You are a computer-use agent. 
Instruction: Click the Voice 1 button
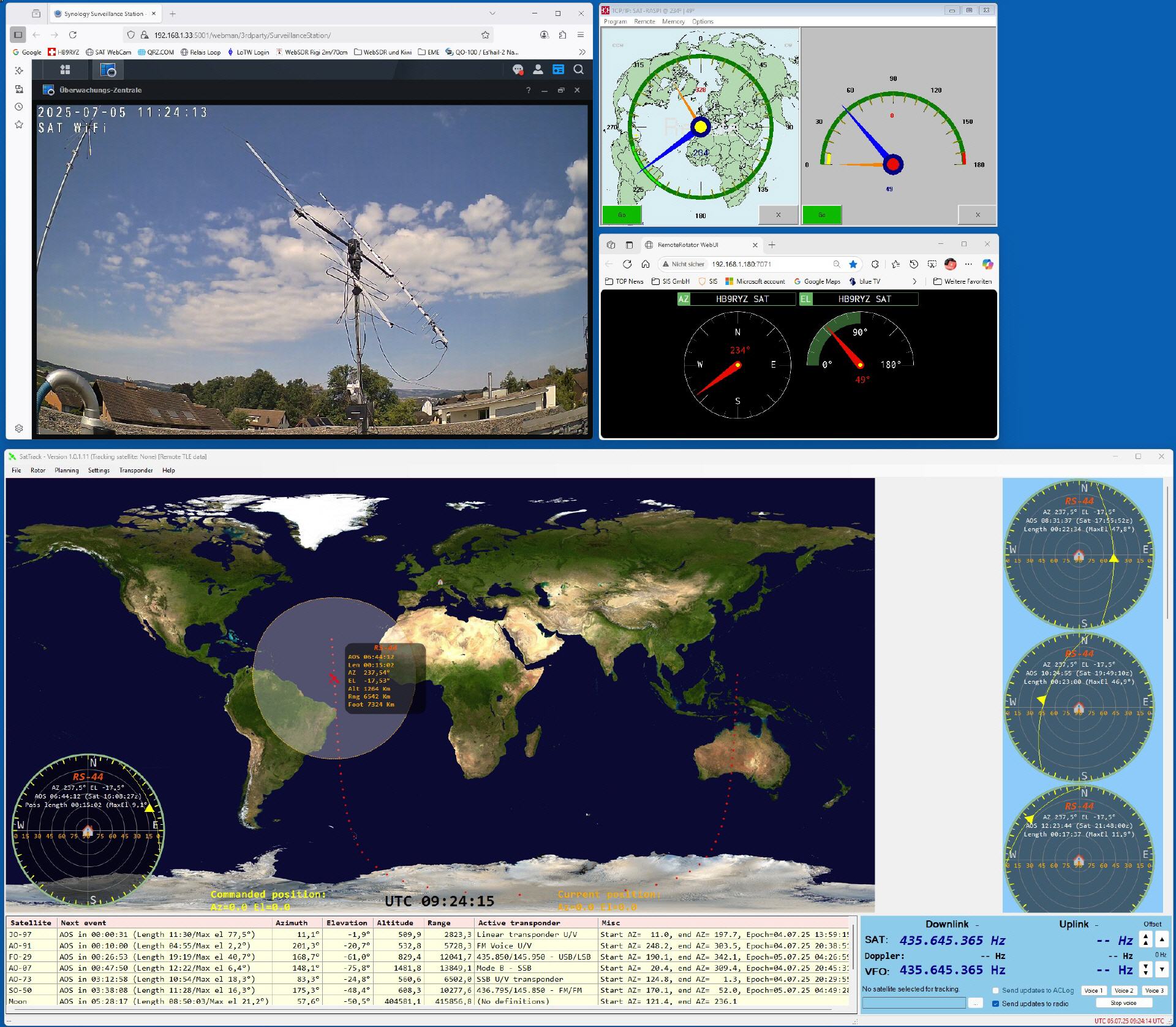tap(1093, 990)
